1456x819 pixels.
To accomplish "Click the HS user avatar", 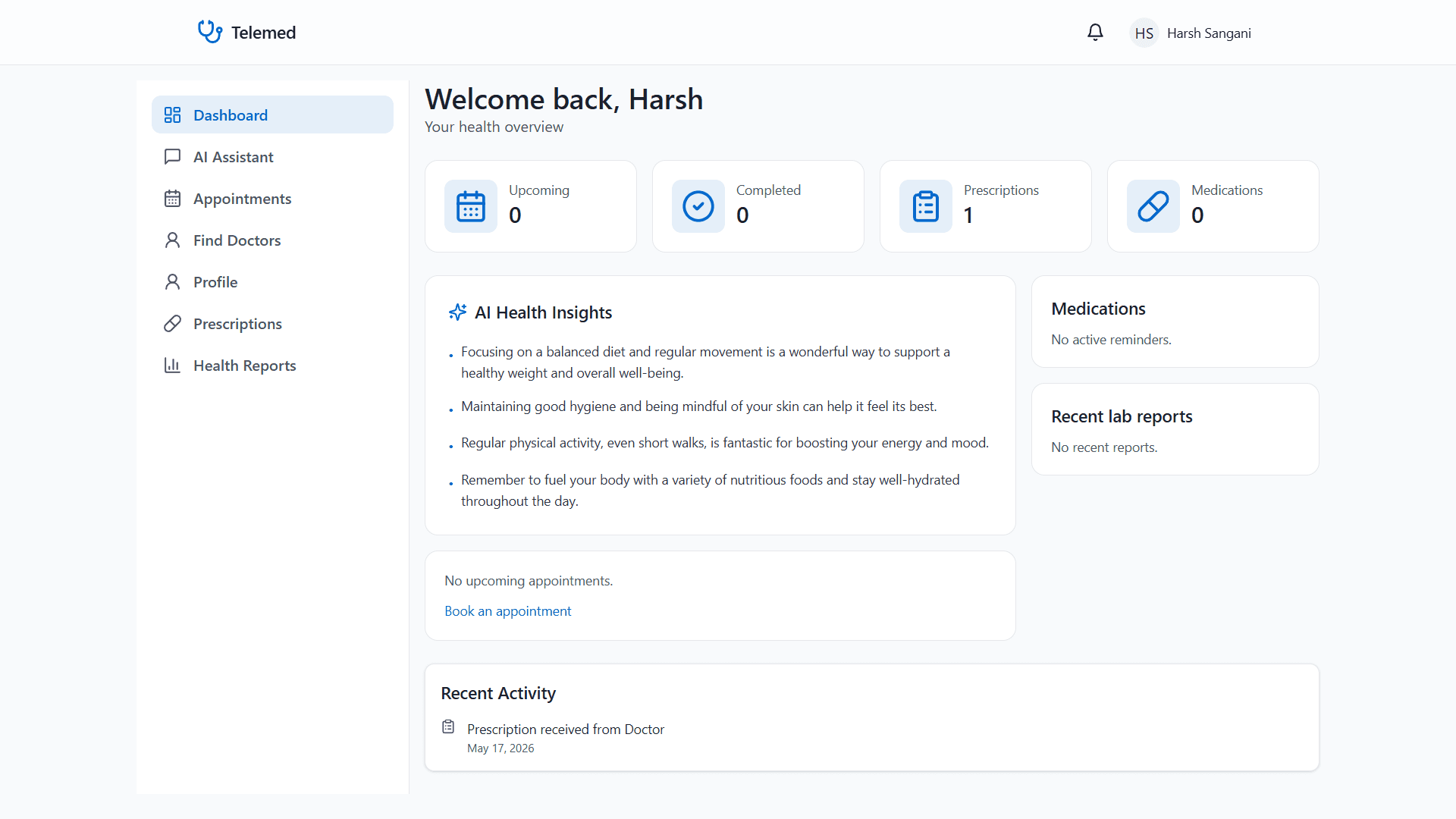I will click(x=1144, y=33).
